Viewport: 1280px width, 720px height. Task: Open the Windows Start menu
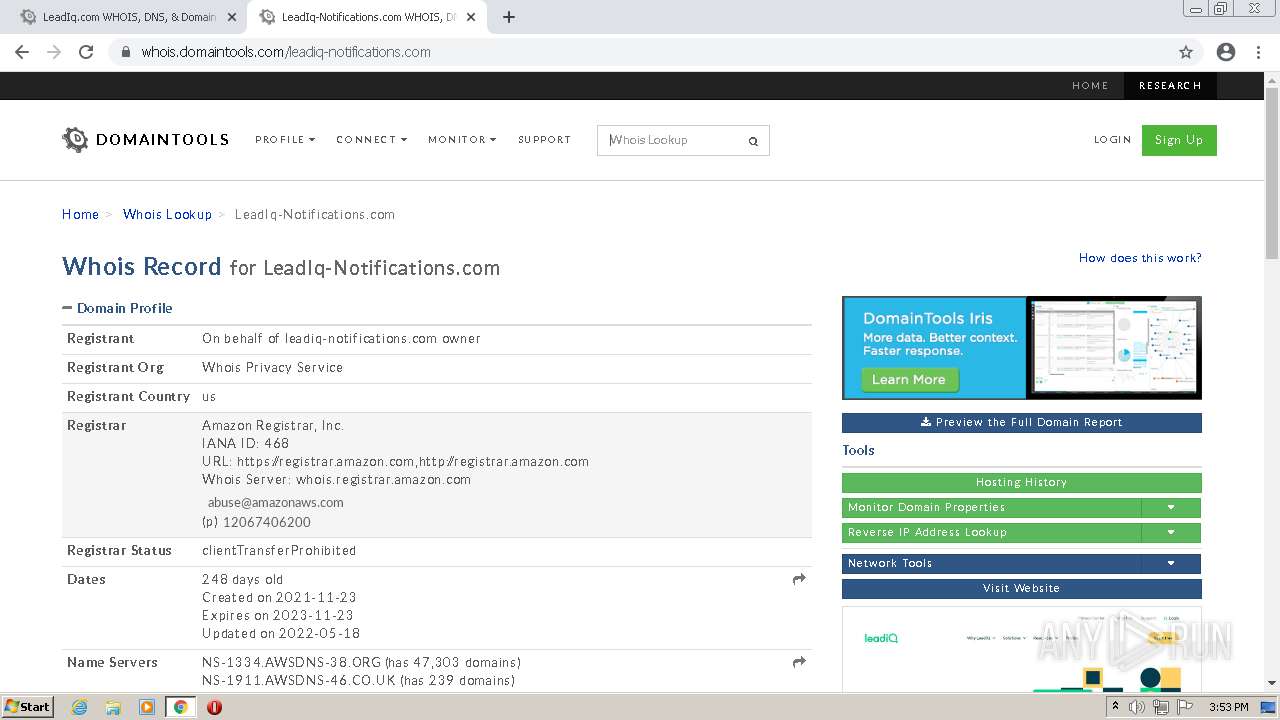pyautogui.click(x=28, y=707)
